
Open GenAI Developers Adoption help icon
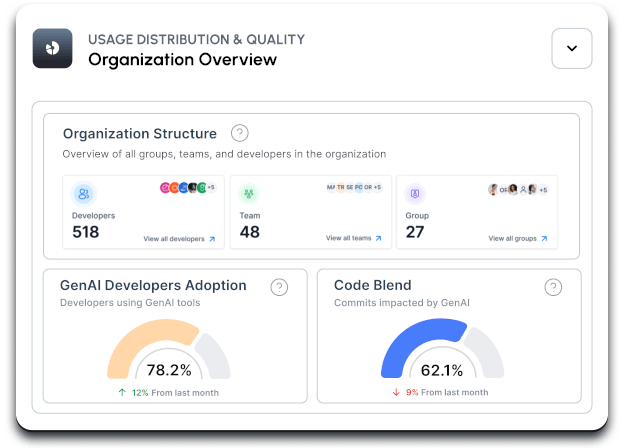[x=279, y=287]
